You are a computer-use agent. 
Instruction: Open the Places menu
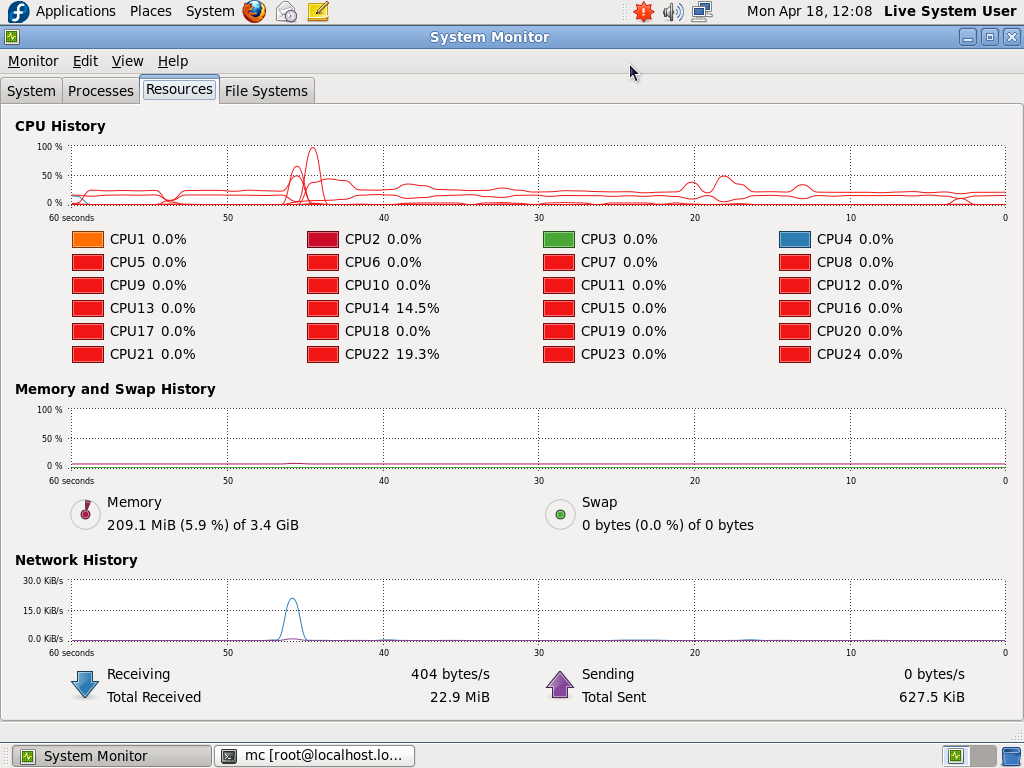point(150,11)
